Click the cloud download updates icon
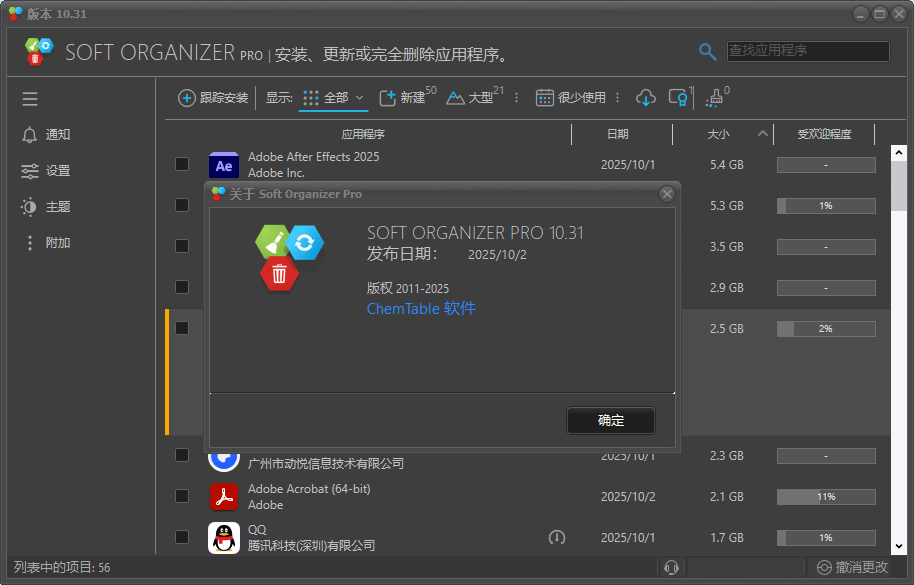 646,98
